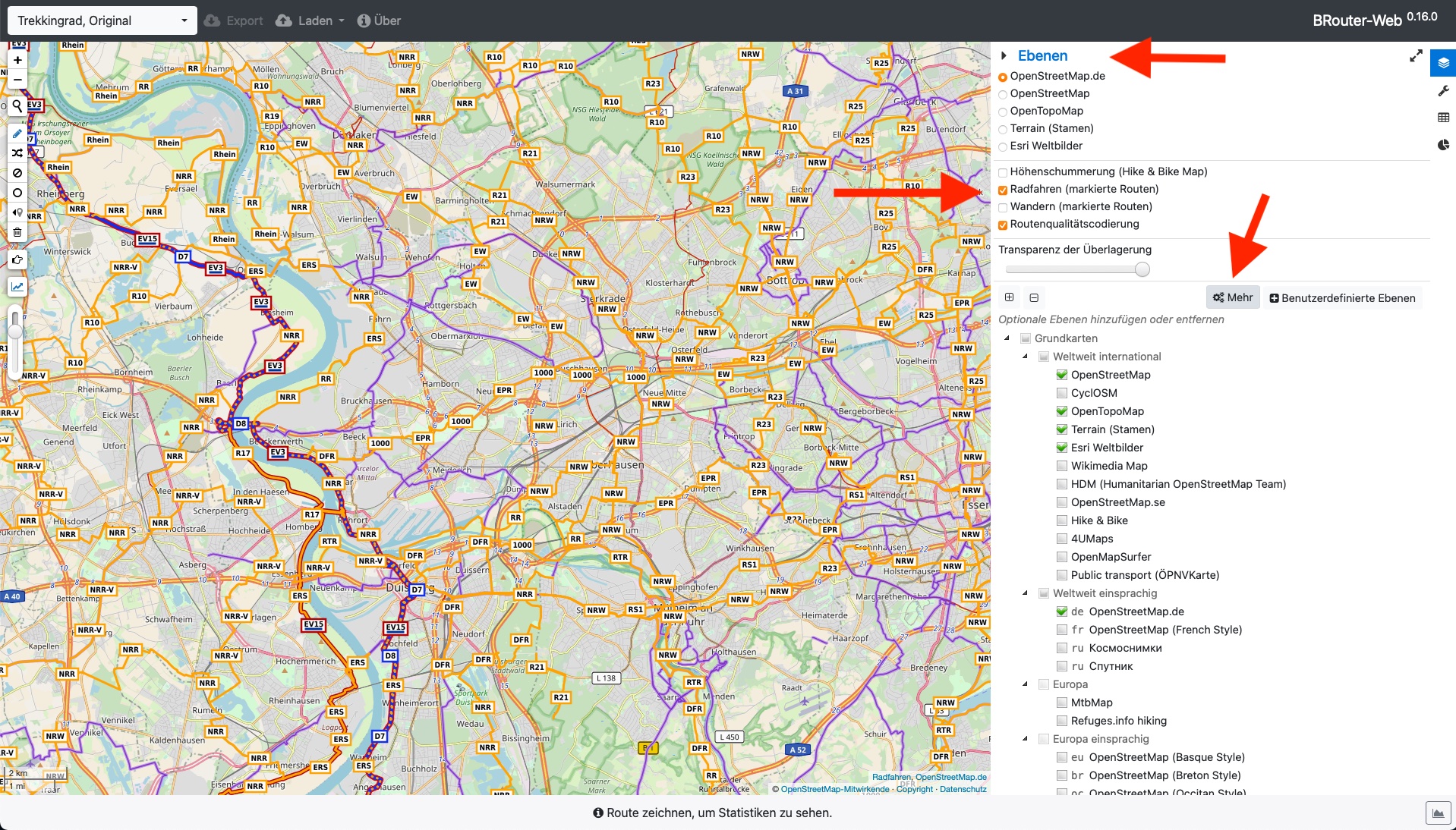Check CyclOSM in the optional layers tree

tap(1062, 393)
